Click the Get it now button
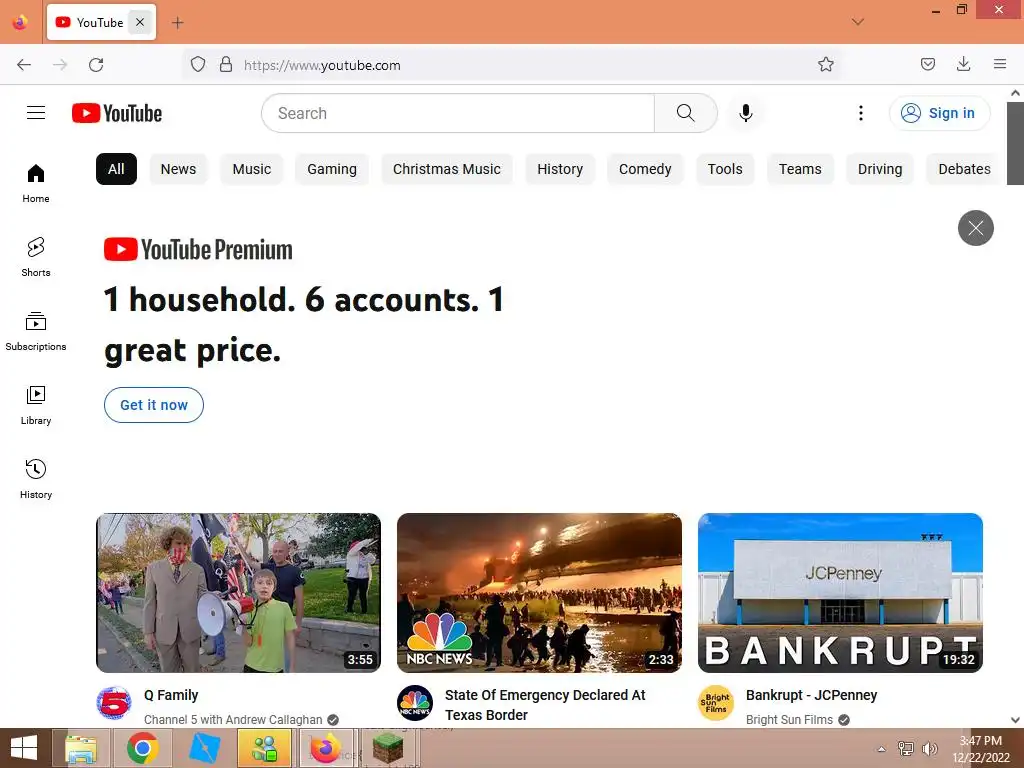Viewport: 1024px width, 768px height. 154,405
